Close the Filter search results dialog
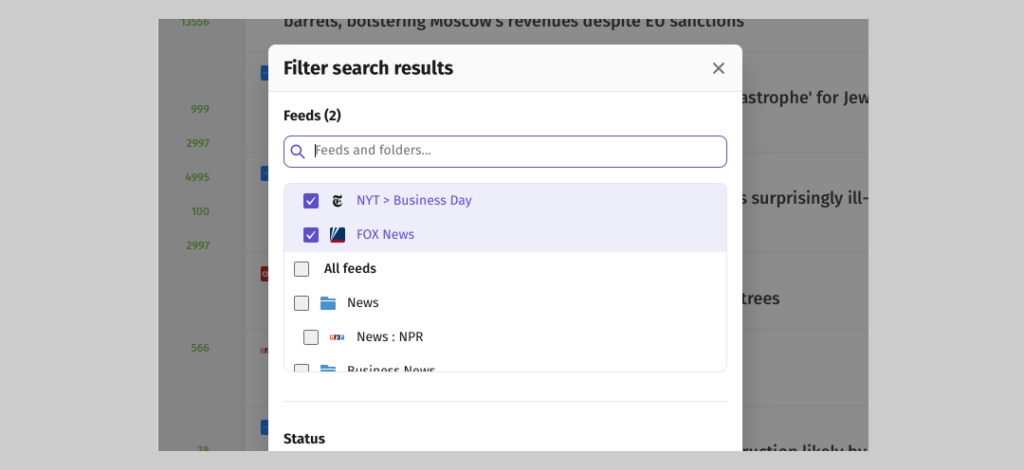1024x470 pixels. coord(718,69)
